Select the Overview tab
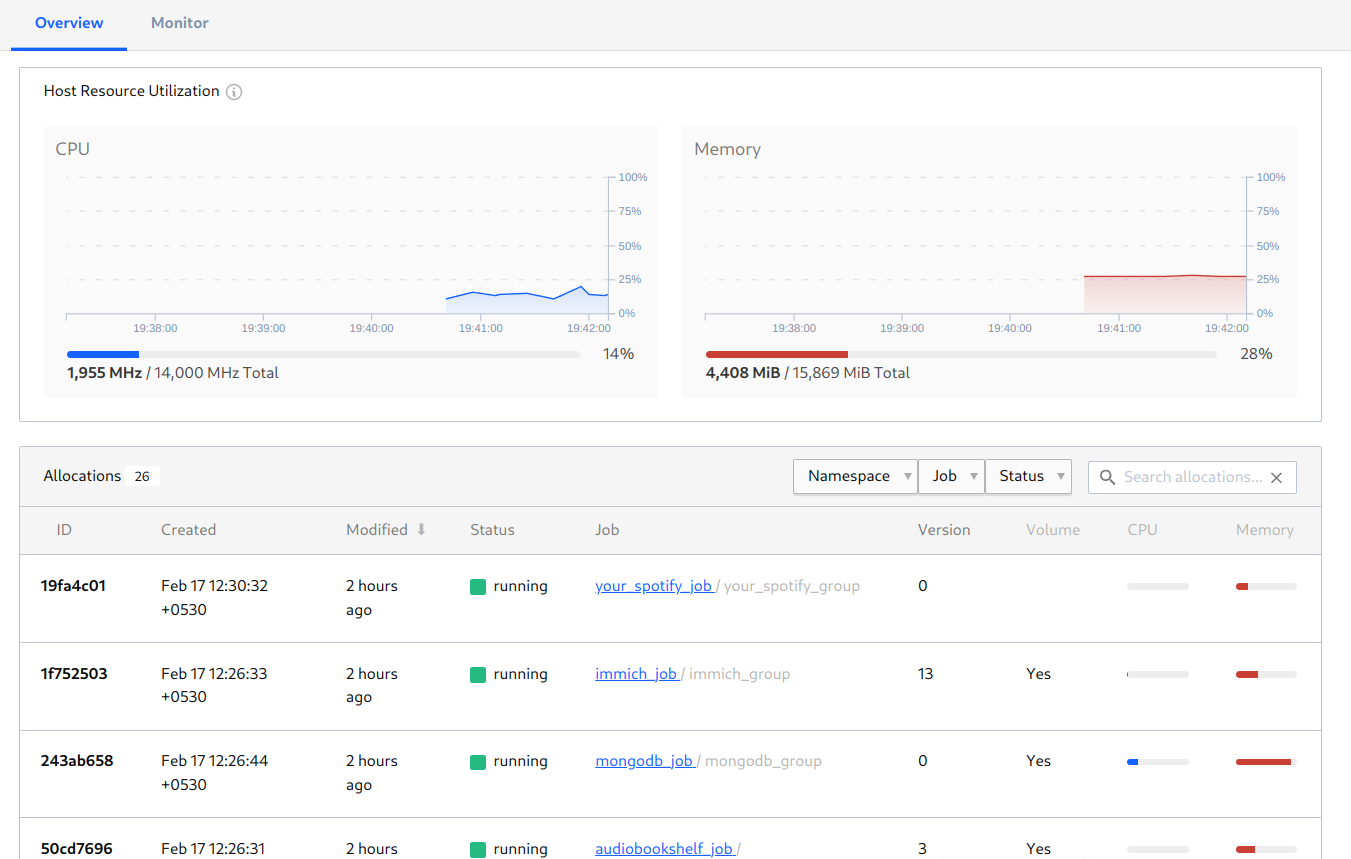Image resolution: width=1351 pixels, height=859 pixels. (x=68, y=22)
